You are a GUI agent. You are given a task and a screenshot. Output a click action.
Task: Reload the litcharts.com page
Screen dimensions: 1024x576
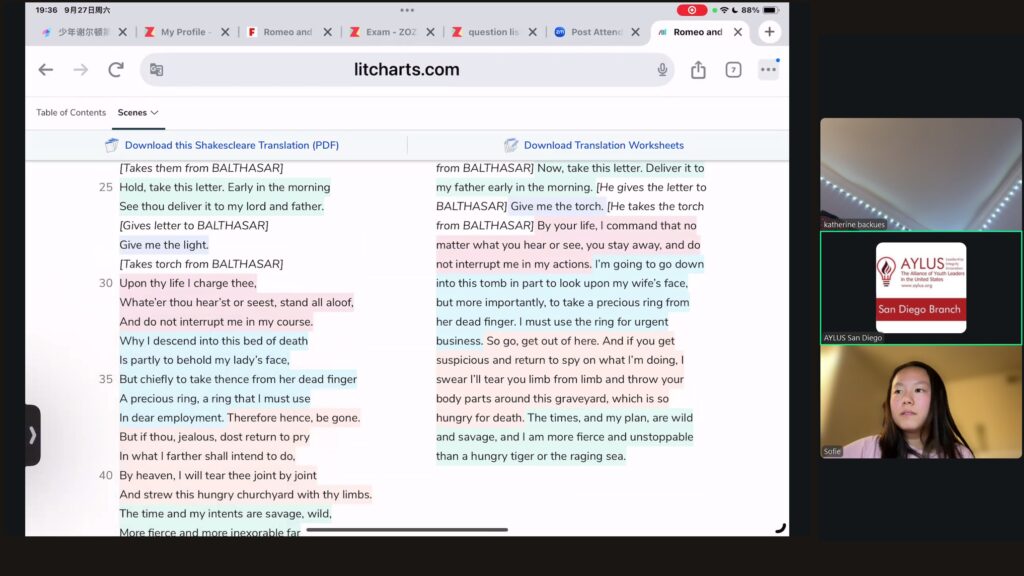coord(116,70)
